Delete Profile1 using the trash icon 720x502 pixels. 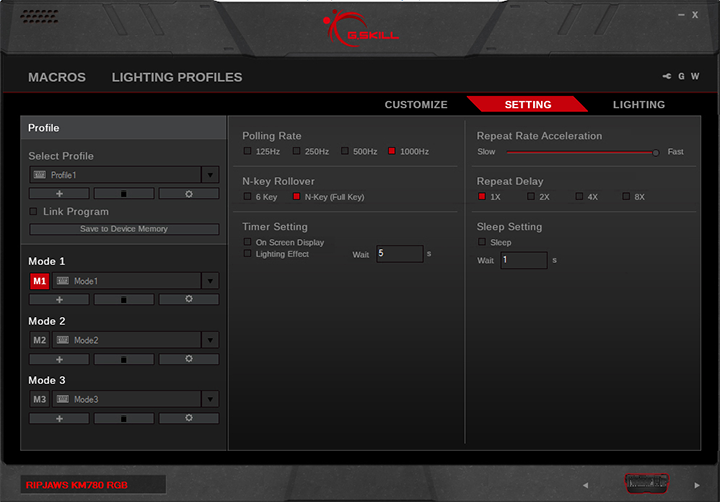tap(124, 193)
